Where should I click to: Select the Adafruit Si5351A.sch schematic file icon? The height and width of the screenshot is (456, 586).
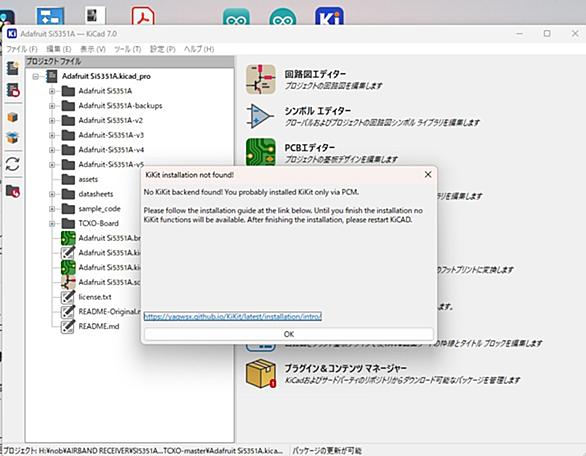68,282
